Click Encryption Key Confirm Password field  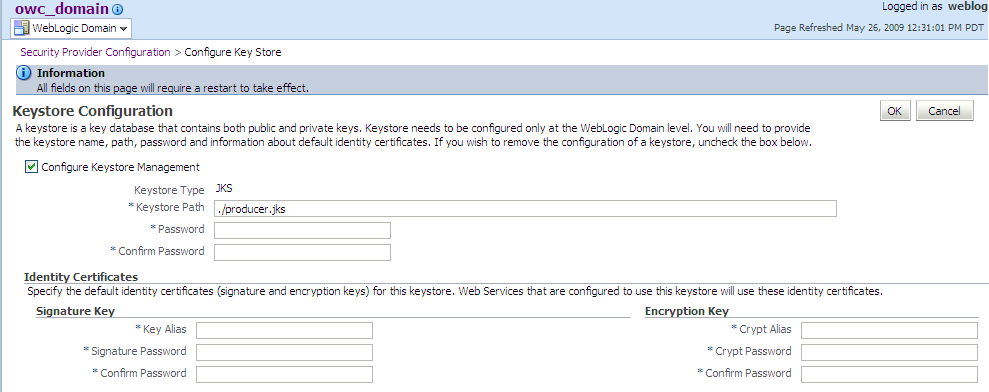coord(889,374)
